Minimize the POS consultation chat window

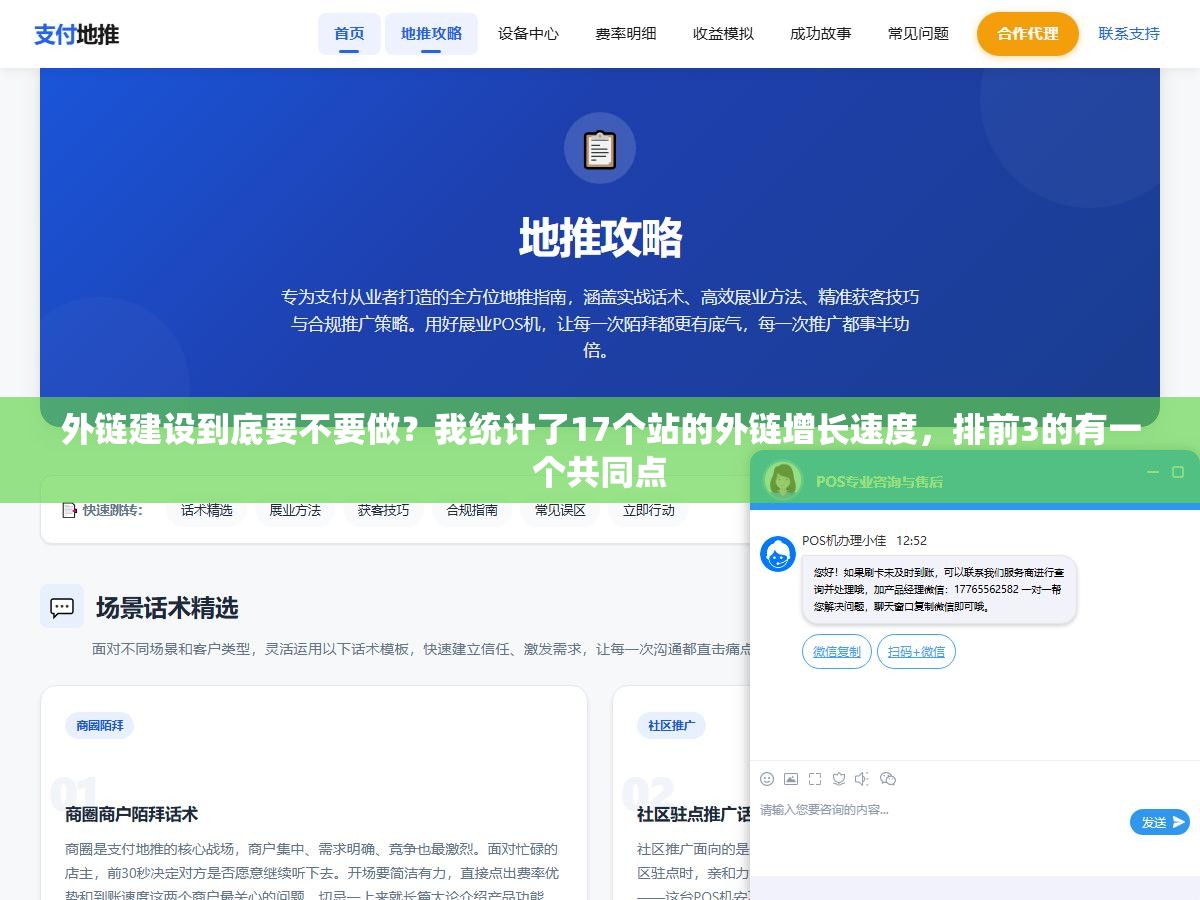point(1153,472)
